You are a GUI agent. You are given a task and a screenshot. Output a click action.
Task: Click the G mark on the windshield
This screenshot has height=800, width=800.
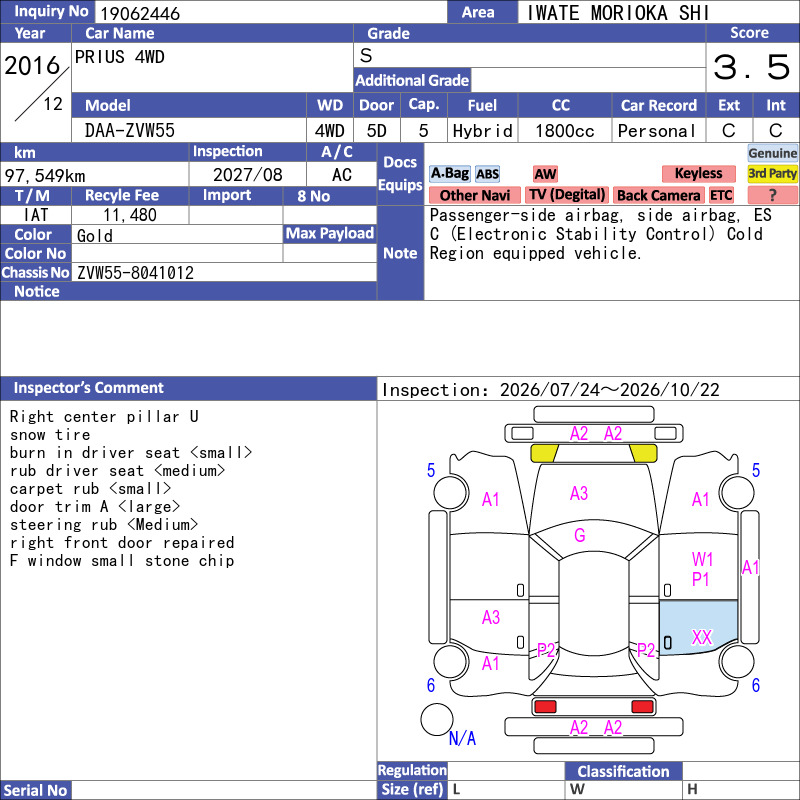[580, 535]
